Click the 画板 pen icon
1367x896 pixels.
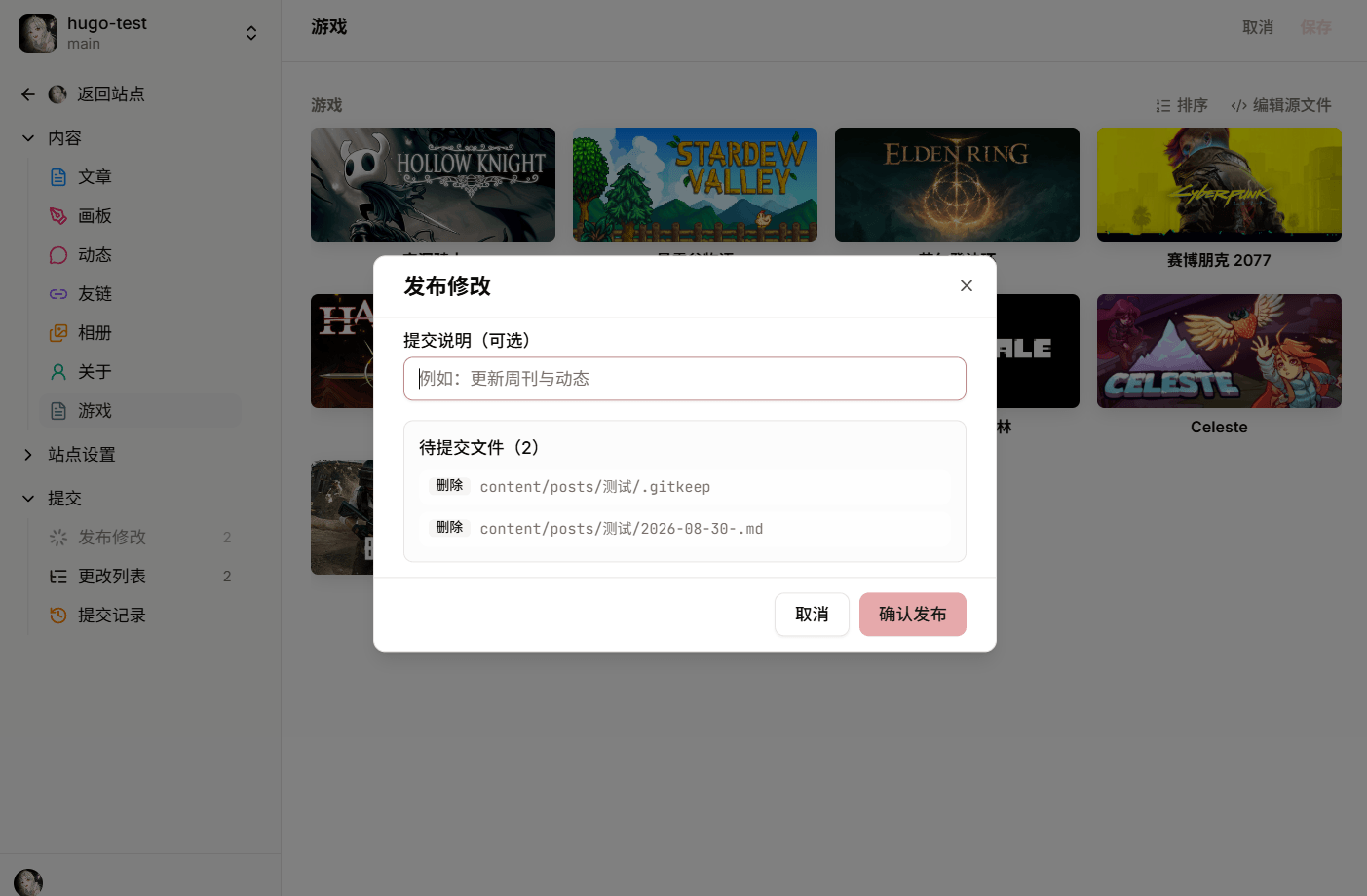pos(58,216)
